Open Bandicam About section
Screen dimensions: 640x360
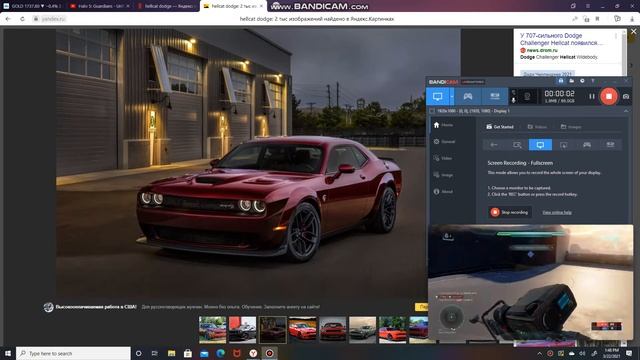(x=443, y=191)
